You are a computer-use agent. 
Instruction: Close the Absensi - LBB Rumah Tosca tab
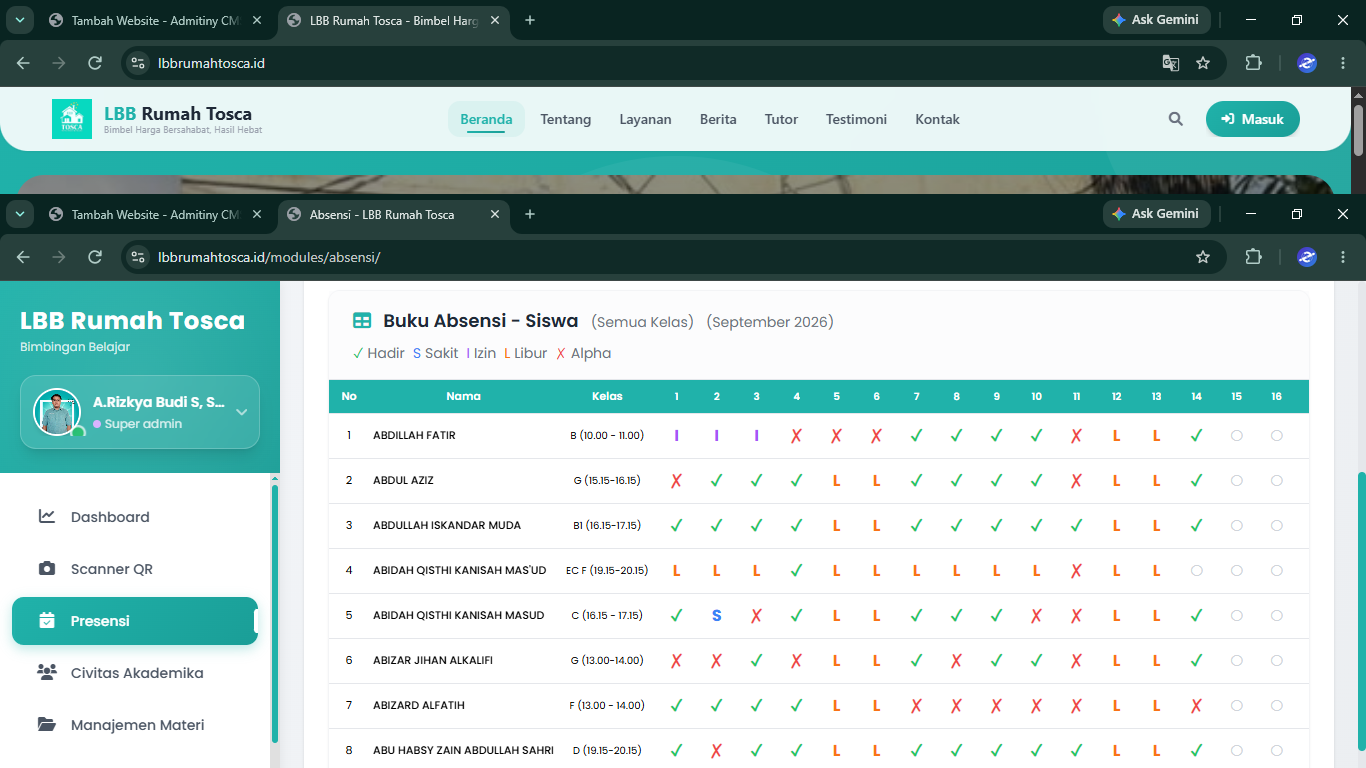(x=494, y=214)
